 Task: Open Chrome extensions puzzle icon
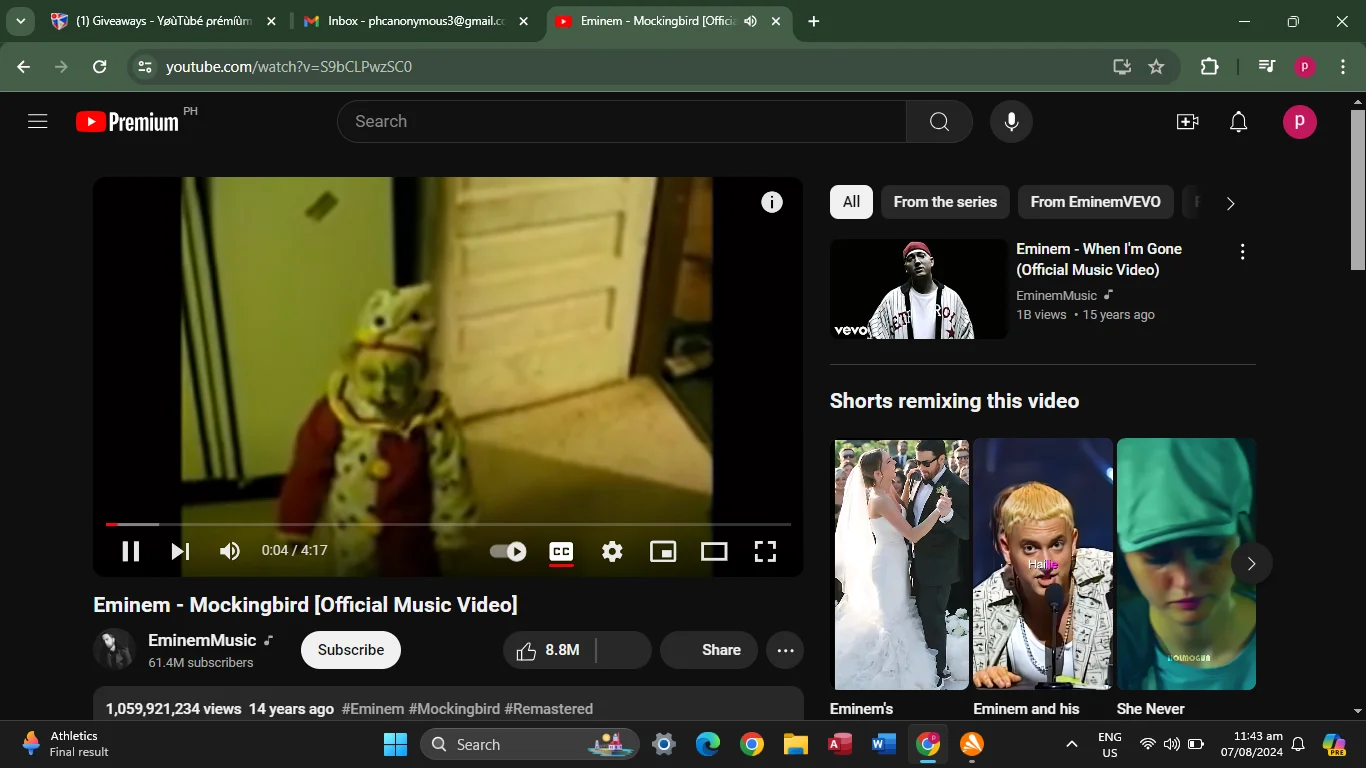click(x=1209, y=66)
